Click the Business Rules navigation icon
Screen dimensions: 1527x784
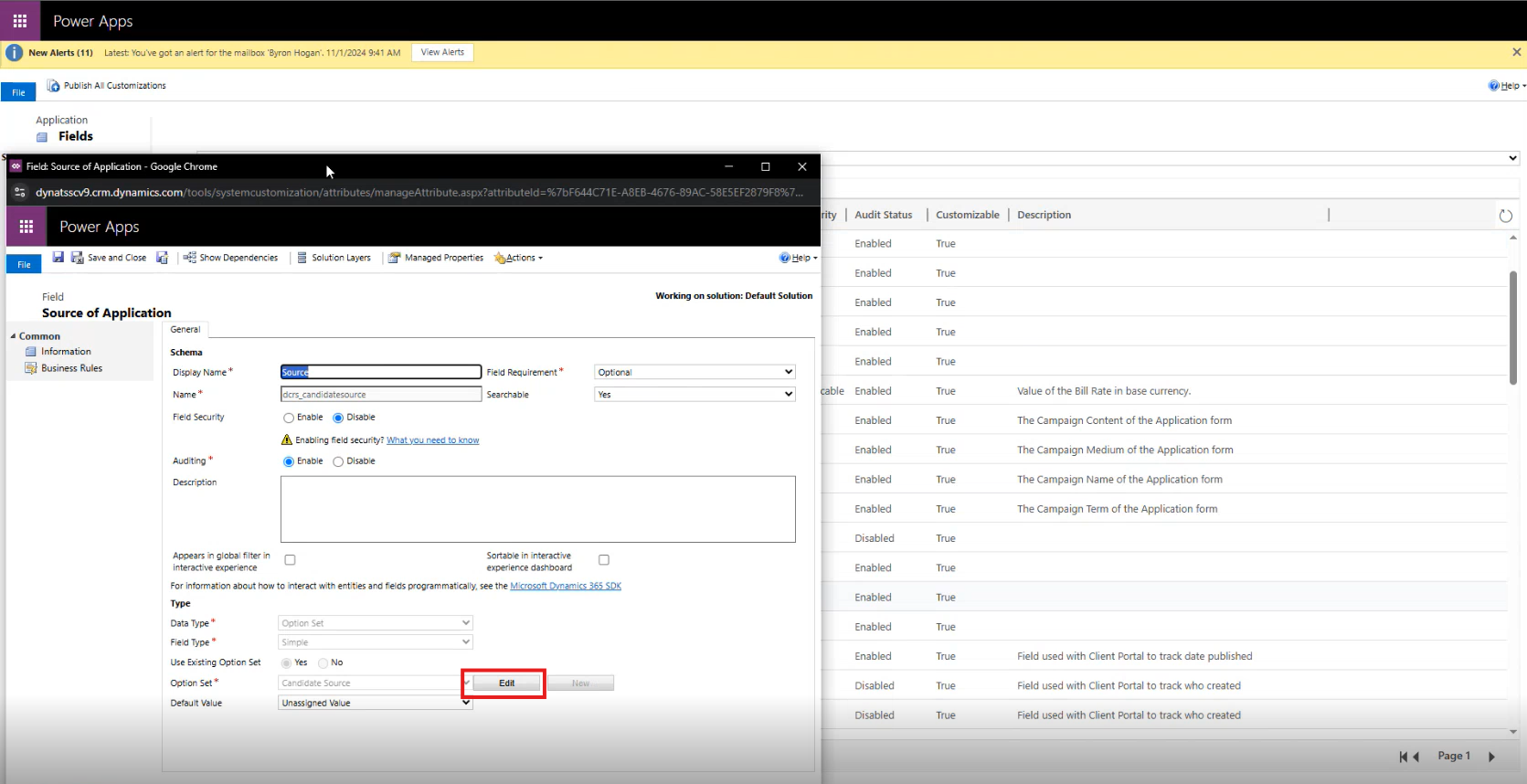[x=31, y=368]
